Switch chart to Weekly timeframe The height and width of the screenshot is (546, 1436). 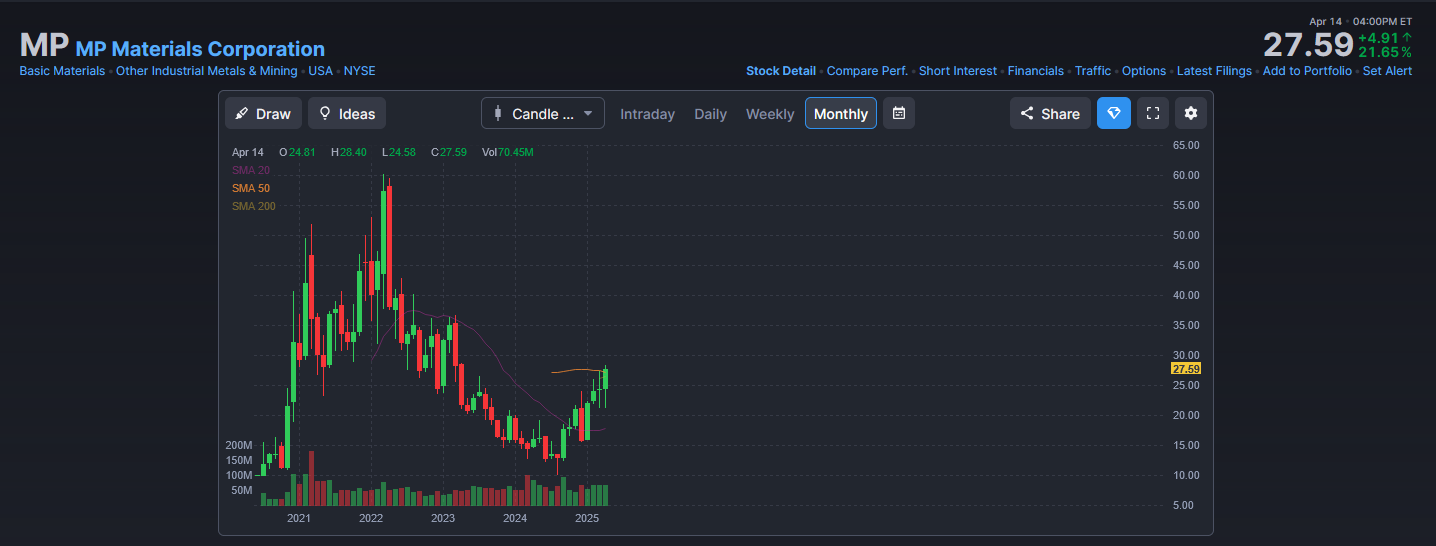(770, 114)
